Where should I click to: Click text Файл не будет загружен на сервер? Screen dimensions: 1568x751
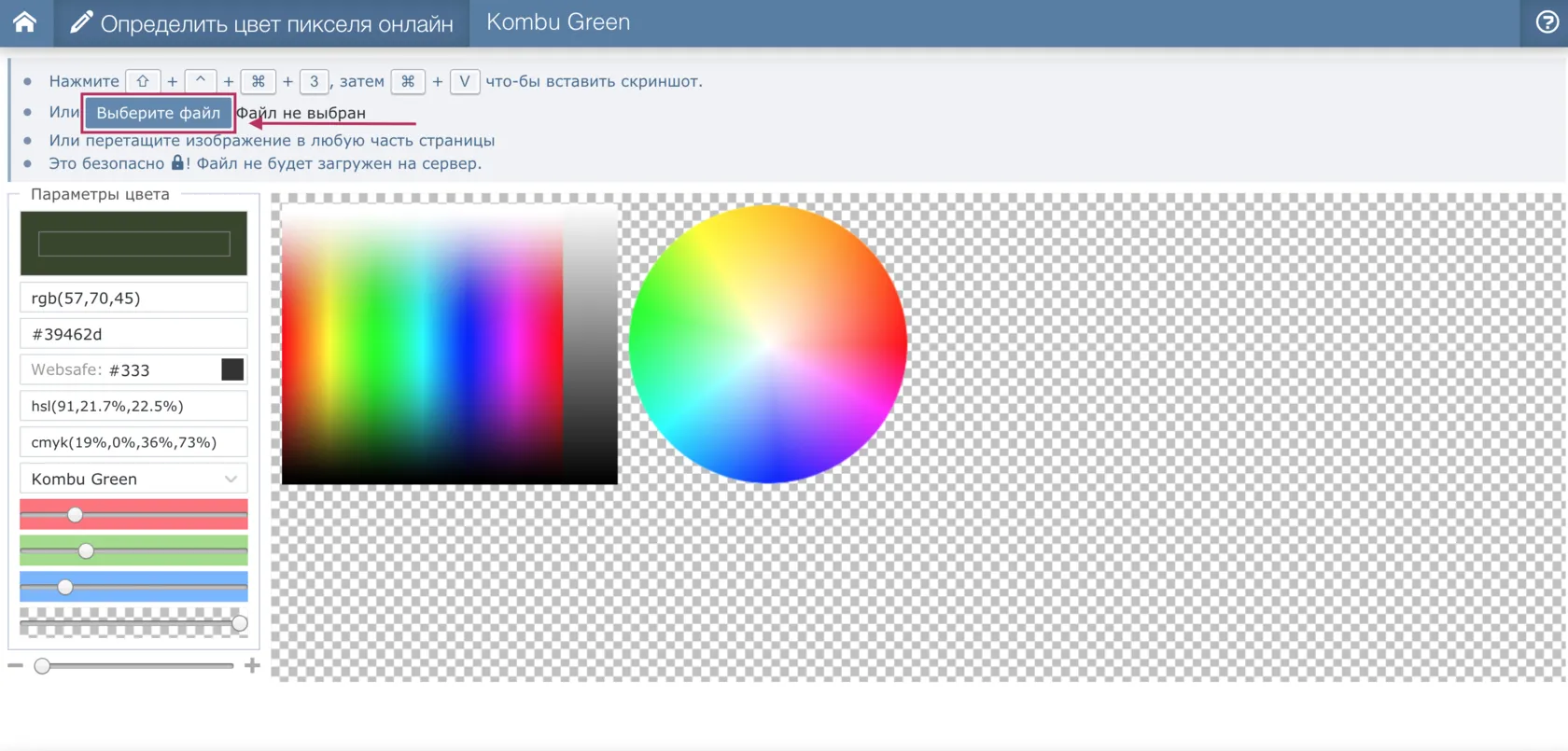click(340, 163)
